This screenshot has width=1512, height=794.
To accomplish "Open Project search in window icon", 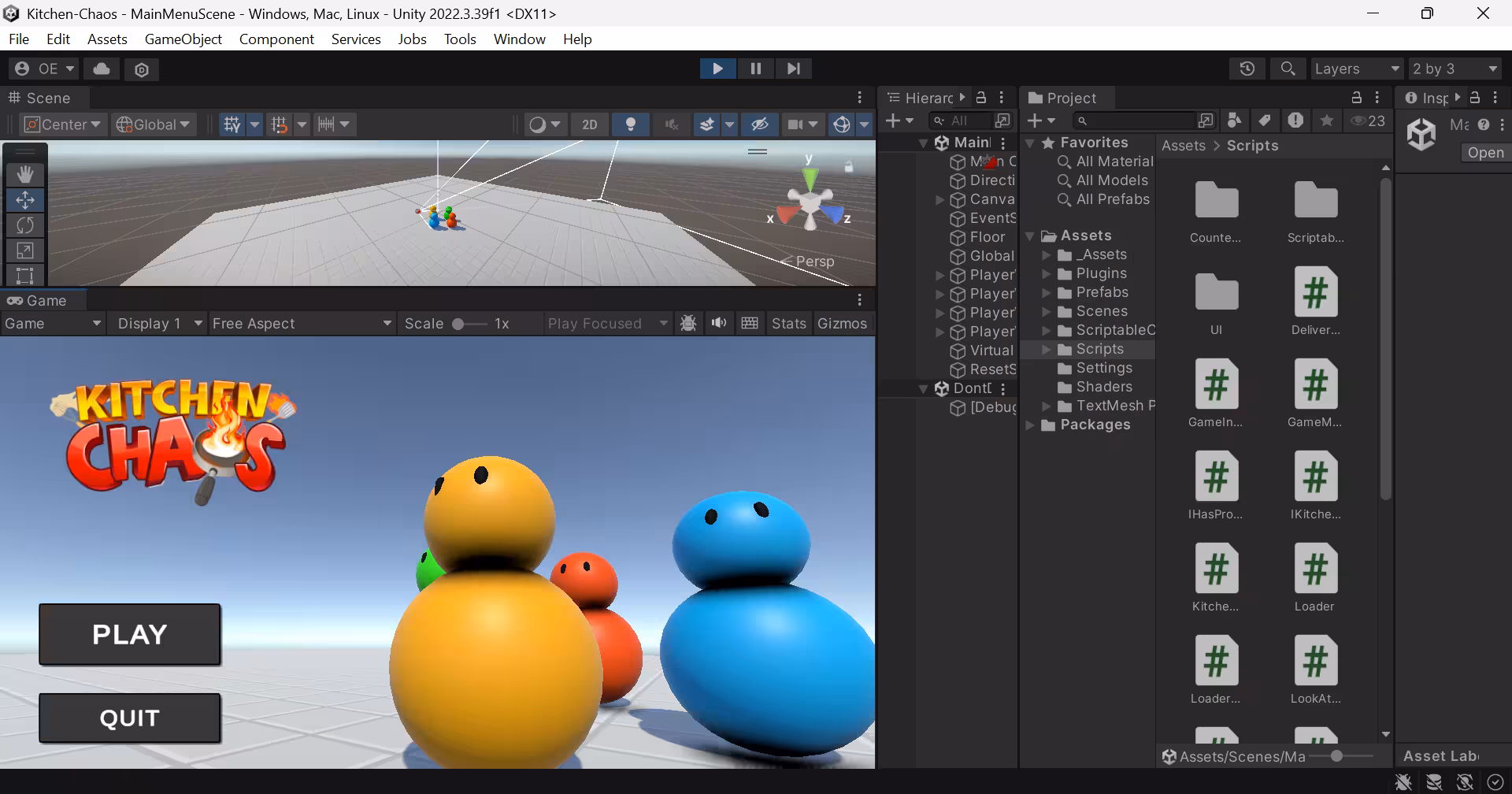I will click(x=1206, y=121).
